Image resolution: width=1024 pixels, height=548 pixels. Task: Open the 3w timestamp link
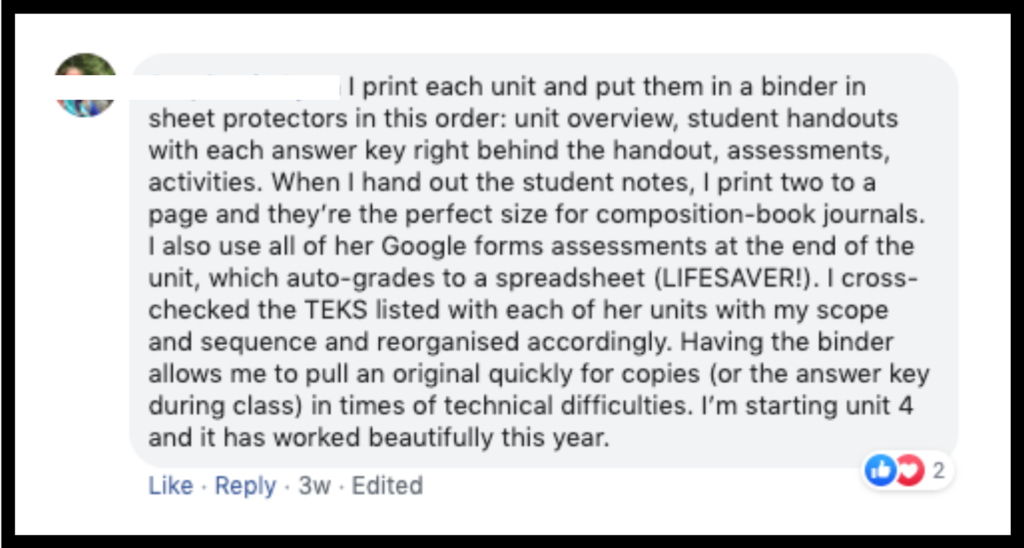315,486
